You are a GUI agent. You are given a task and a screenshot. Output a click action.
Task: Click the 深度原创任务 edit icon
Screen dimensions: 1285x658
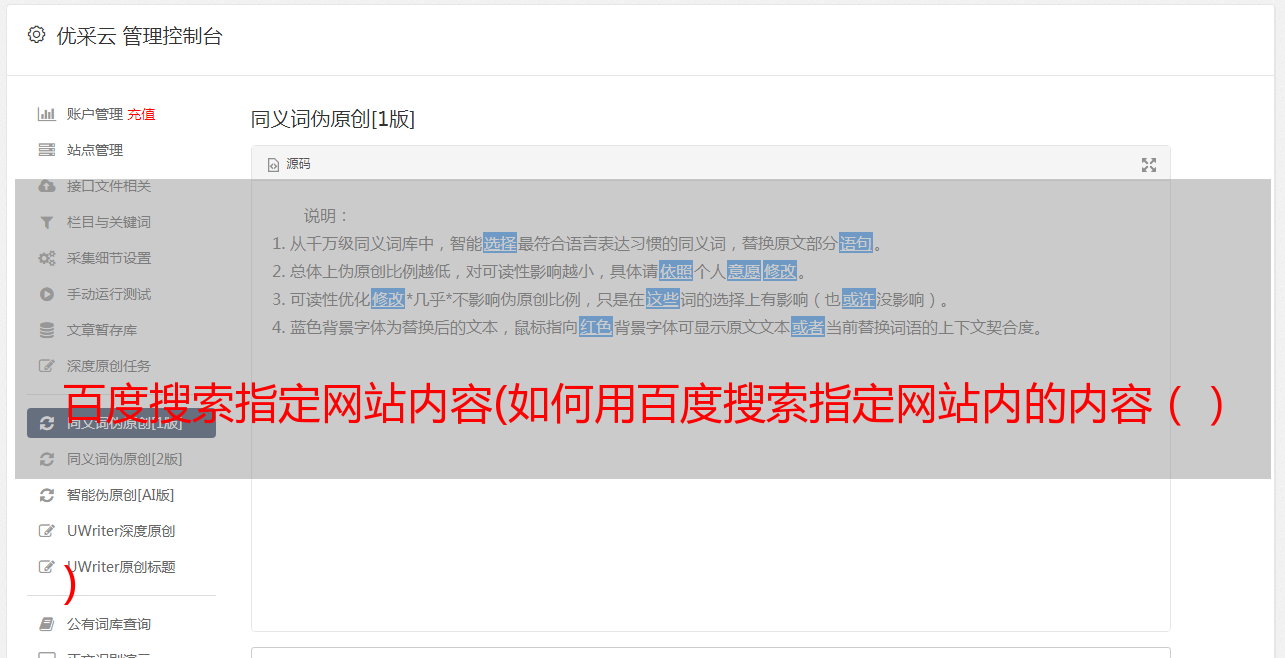46,366
